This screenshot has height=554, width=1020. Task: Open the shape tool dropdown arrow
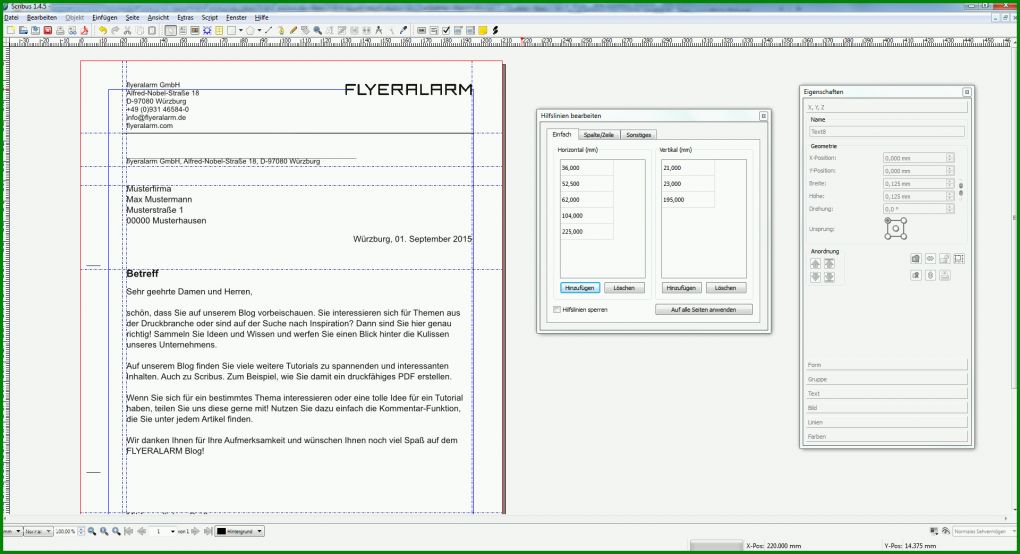click(241, 30)
